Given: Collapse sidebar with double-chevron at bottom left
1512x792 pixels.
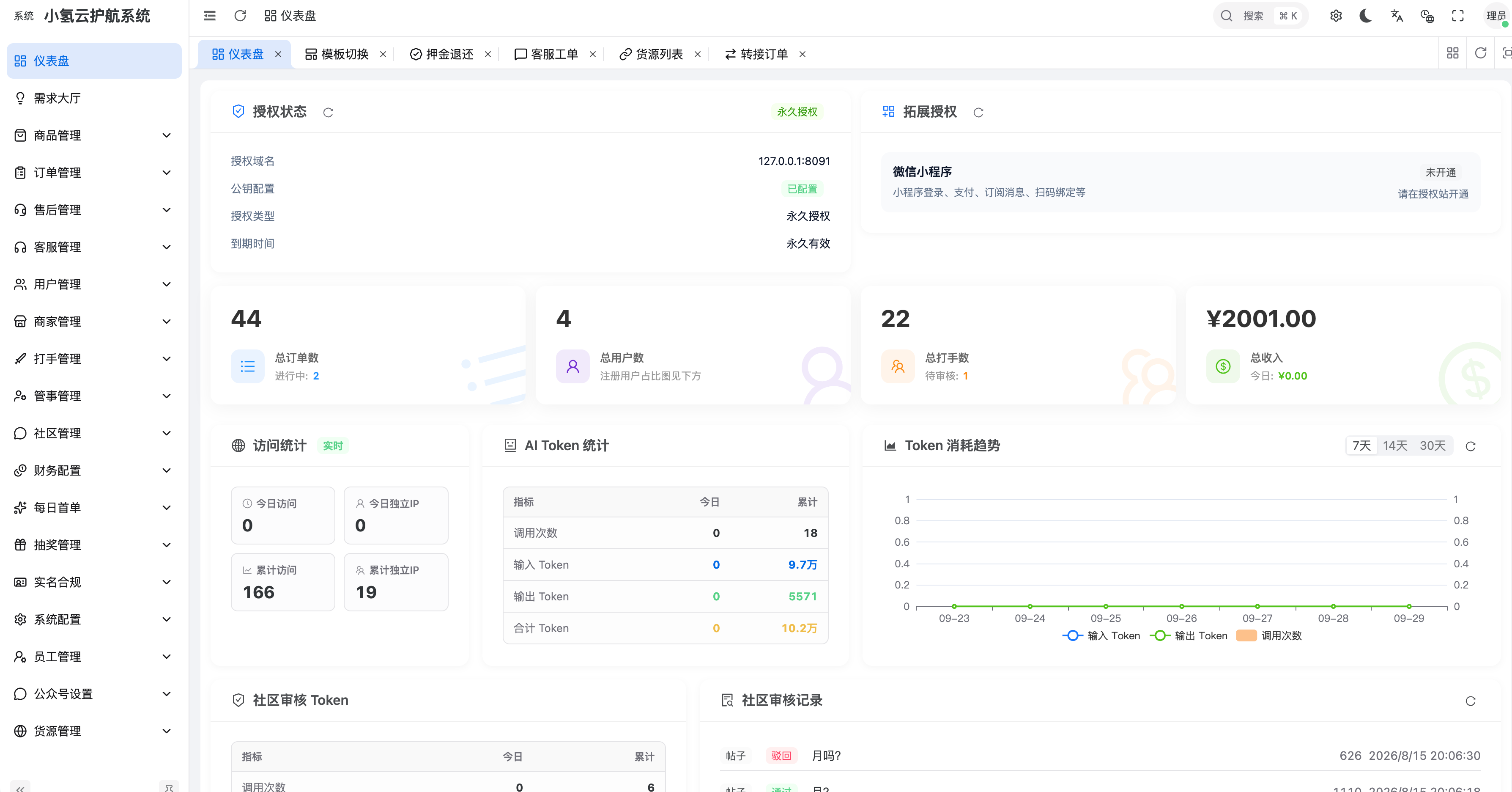Looking at the screenshot, I should pyautogui.click(x=20, y=788).
